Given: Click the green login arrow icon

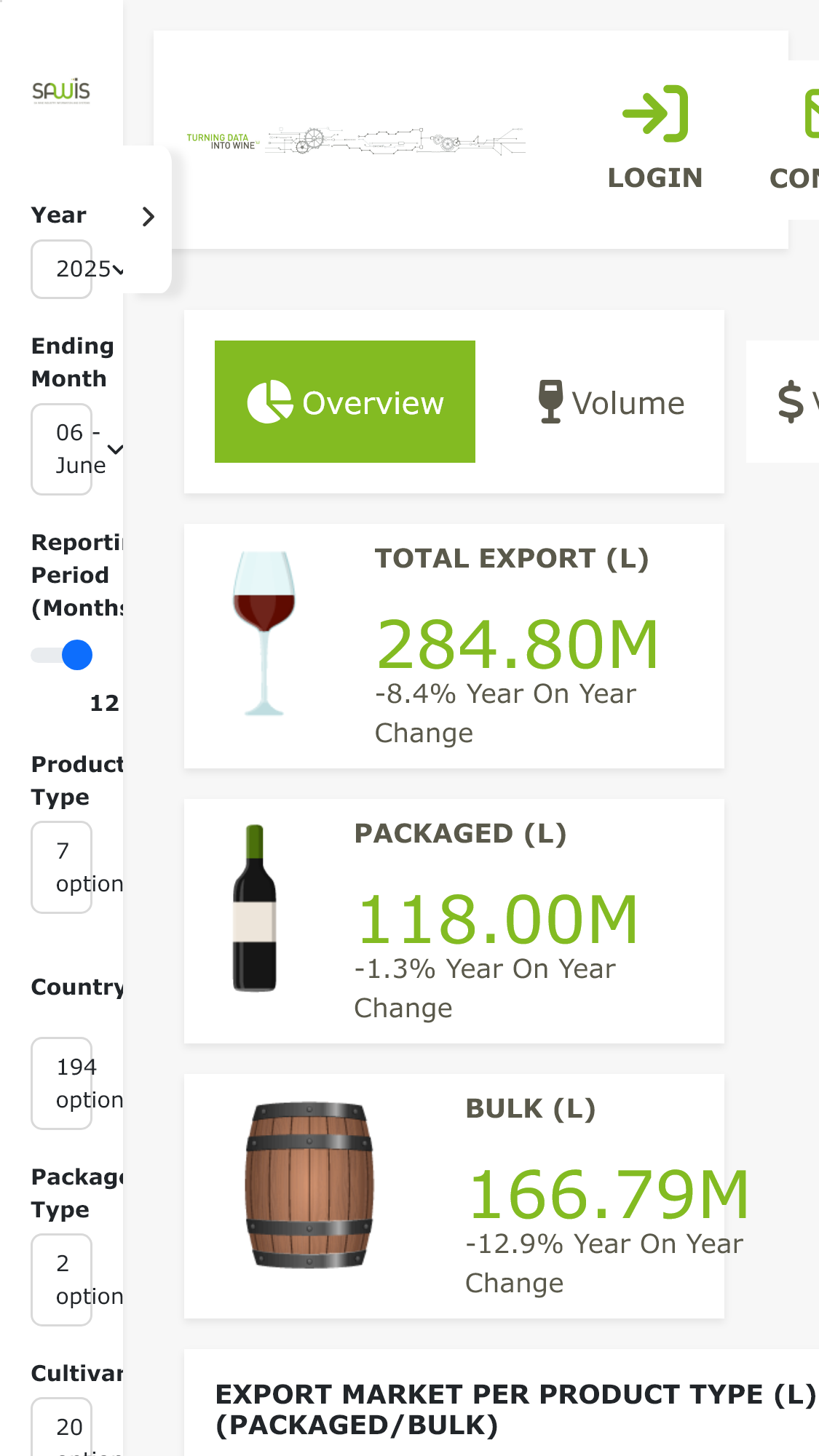Looking at the screenshot, I should 655,114.
